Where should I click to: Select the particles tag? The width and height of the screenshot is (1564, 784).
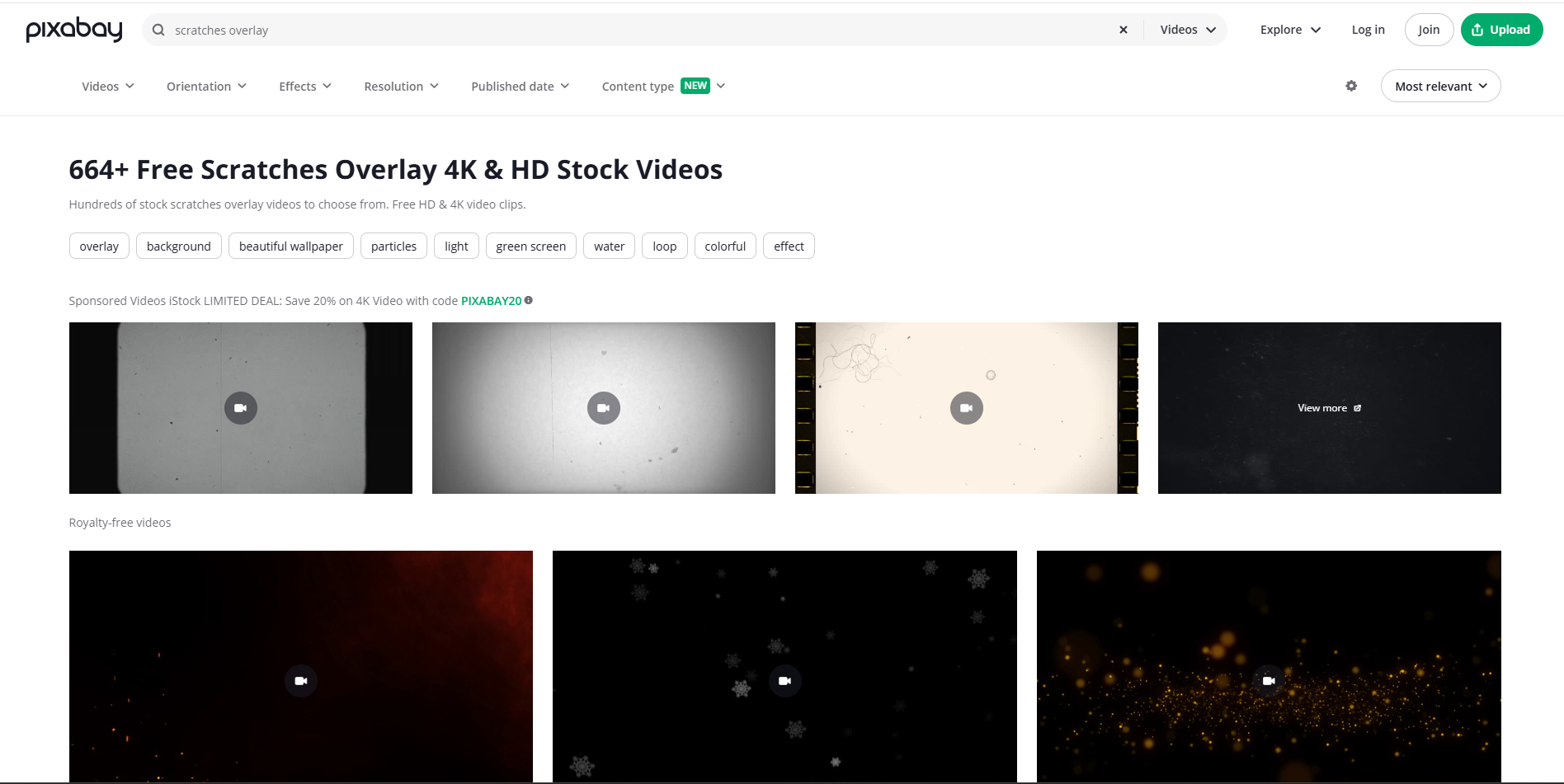pyautogui.click(x=394, y=246)
